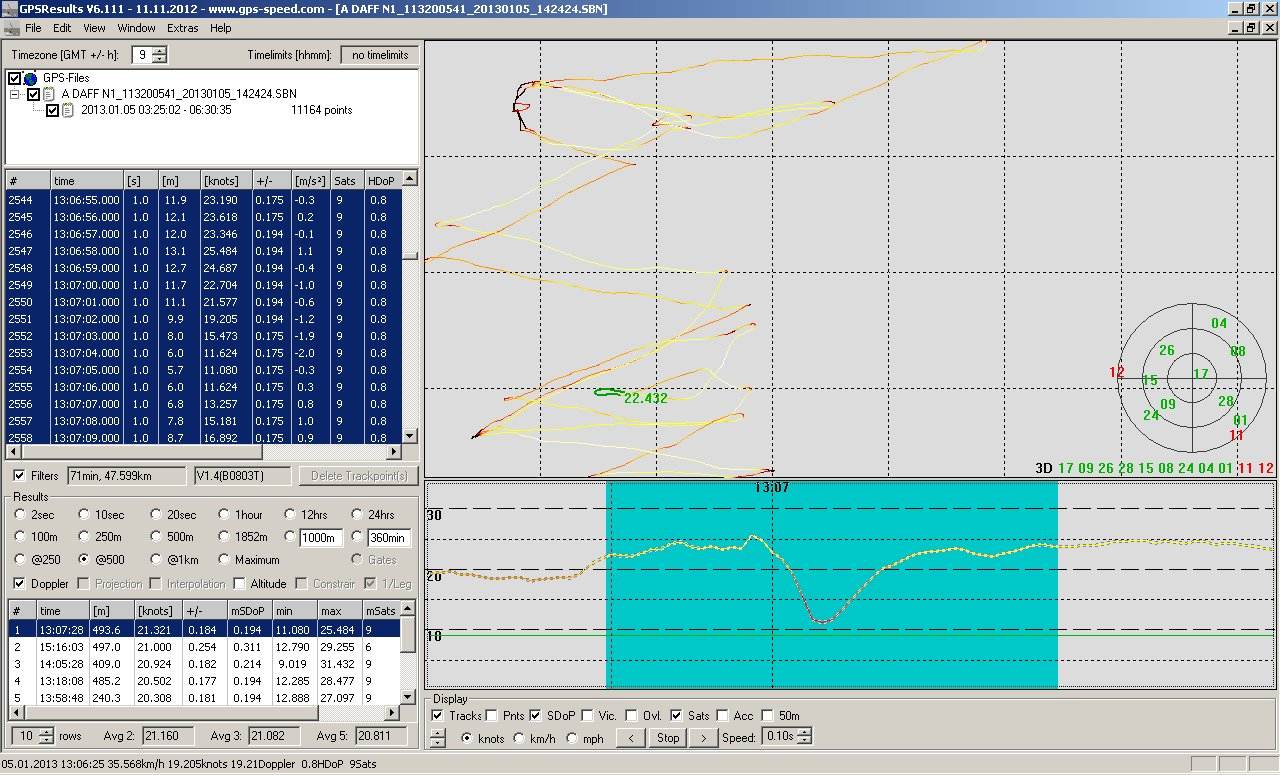The height and width of the screenshot is (775, 1280).
Task: Enable the Altitude checkbox
Action: tap(240, 584)
